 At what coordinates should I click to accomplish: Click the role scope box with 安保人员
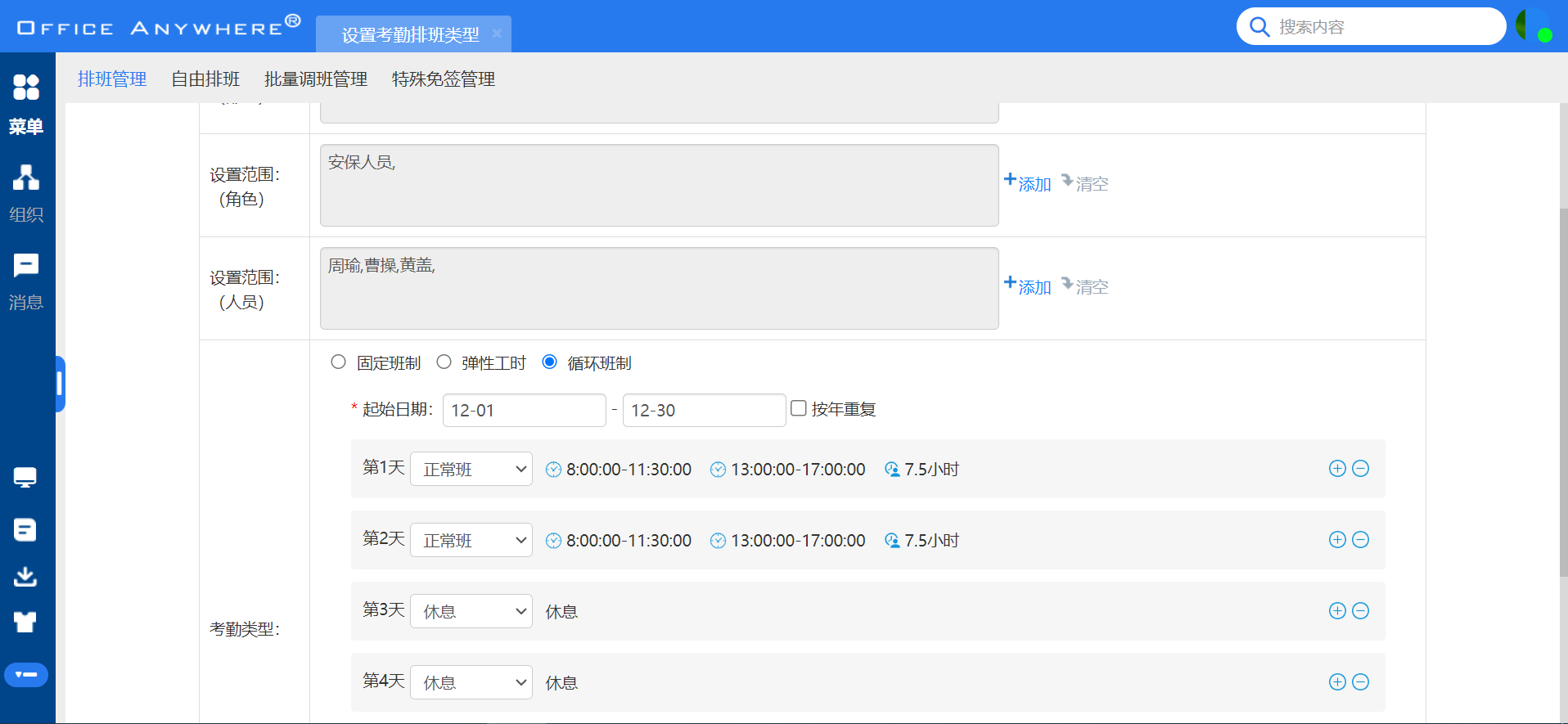tap(660, 185)
